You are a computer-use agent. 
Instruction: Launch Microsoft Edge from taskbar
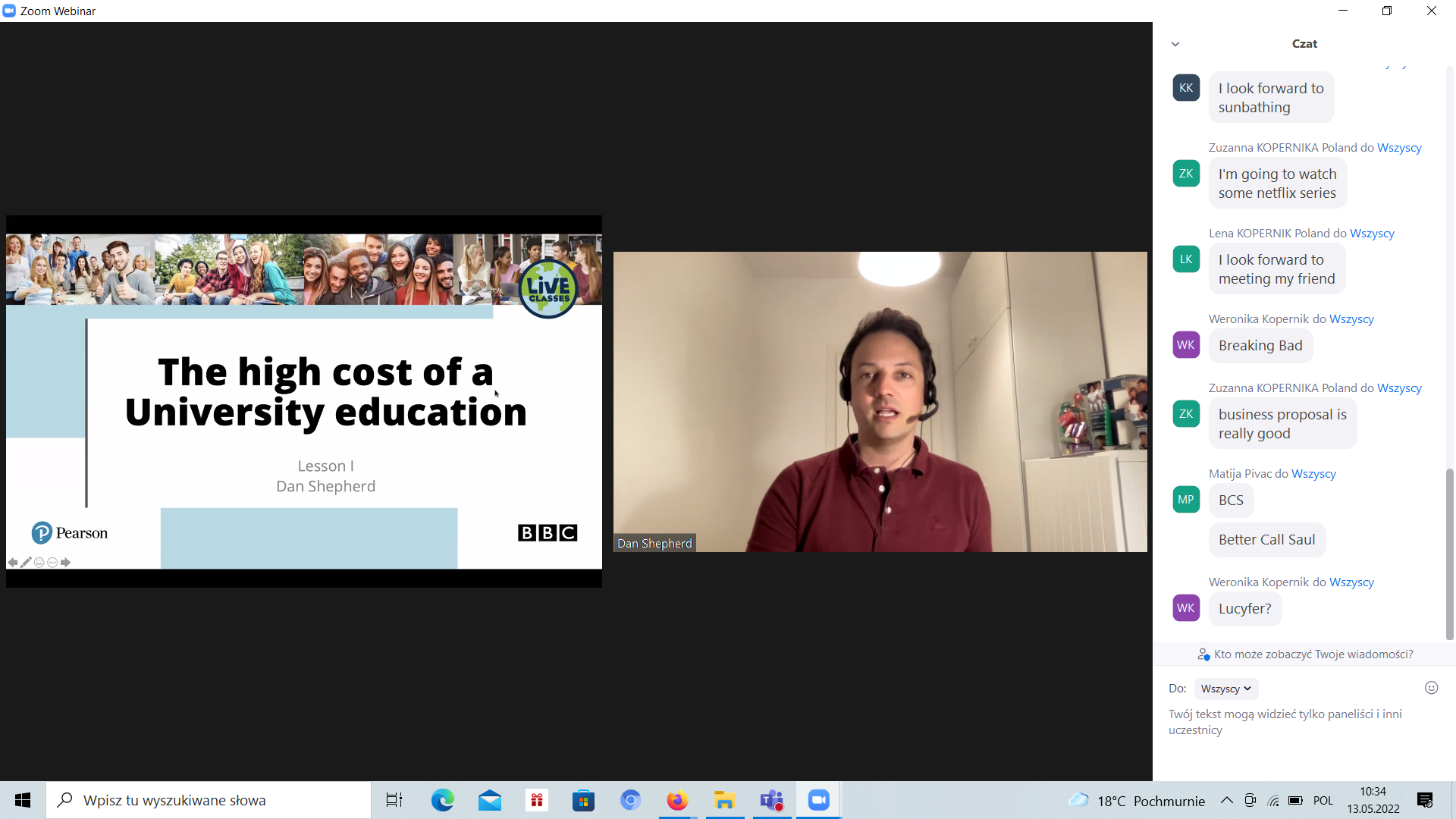[x=442, y=800]
